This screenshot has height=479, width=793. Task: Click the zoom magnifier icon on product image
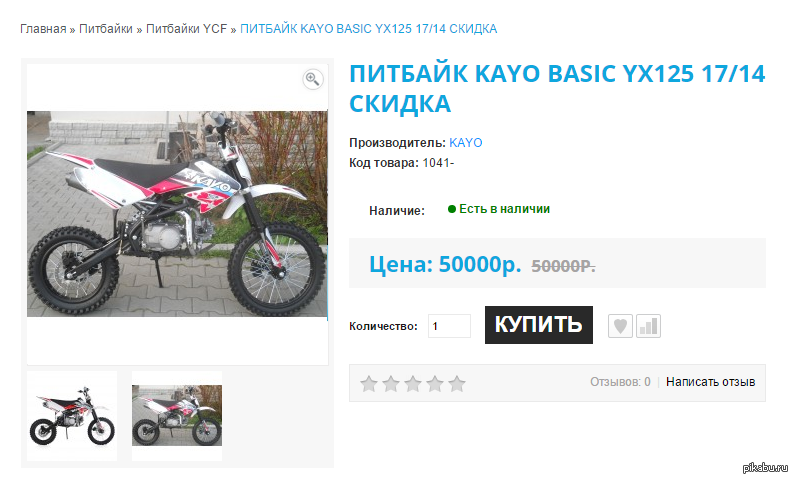(313, 79)
